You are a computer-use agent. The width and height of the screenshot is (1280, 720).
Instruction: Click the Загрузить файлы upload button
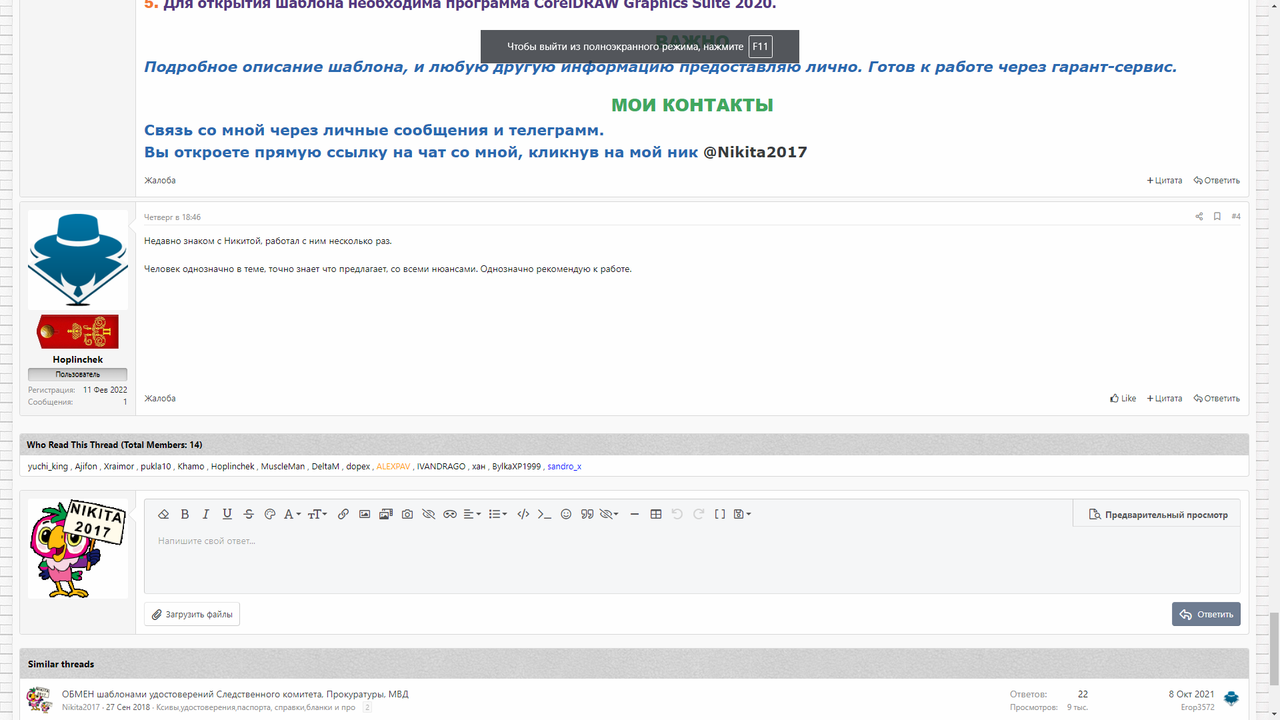click(192, 614)
